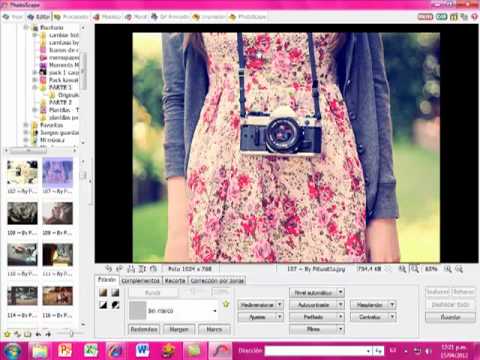The height and width of the screenshot is (360, 480).
Task: Click the folder view icon under the thumbnails
Action: click(28, 334)
